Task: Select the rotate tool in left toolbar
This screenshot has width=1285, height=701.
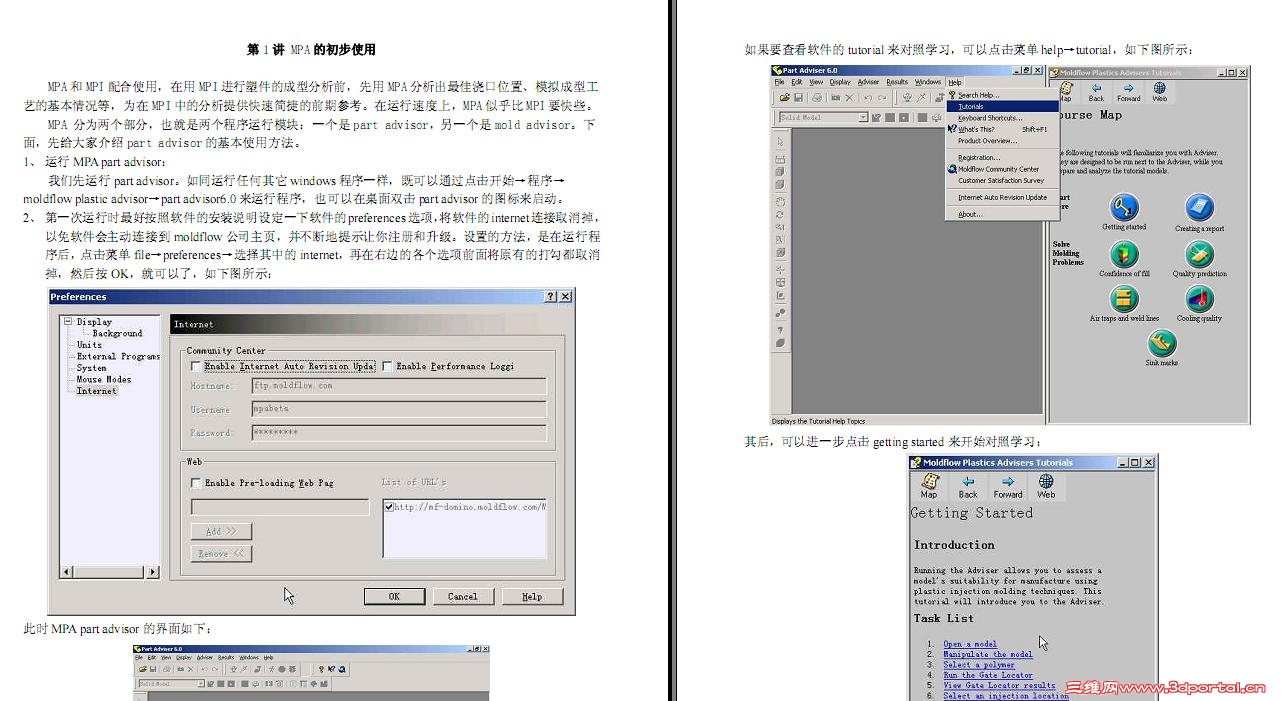Action: [x=780, y=214]
